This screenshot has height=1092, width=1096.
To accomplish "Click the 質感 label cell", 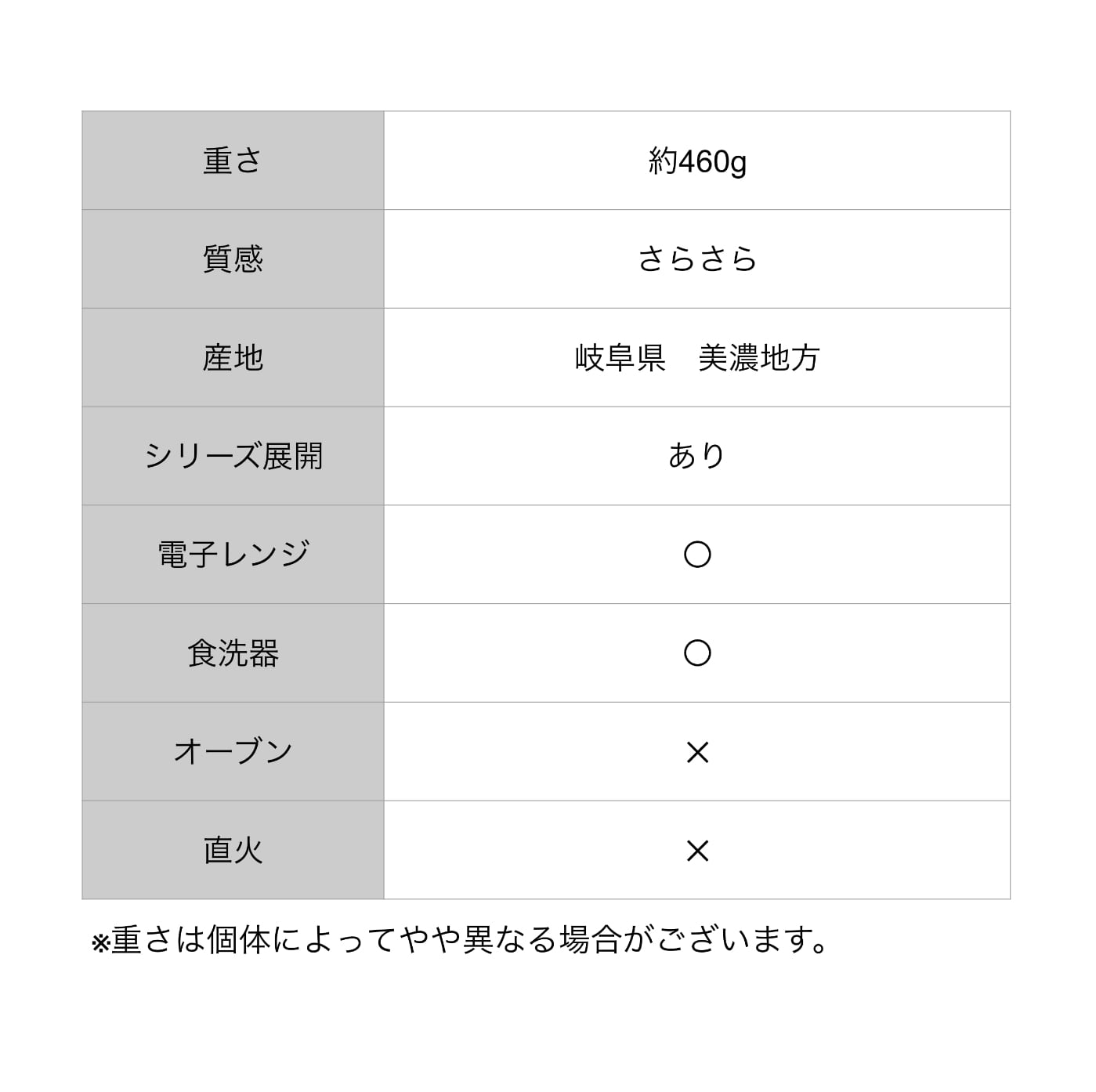I will click(x=233, y=259).
